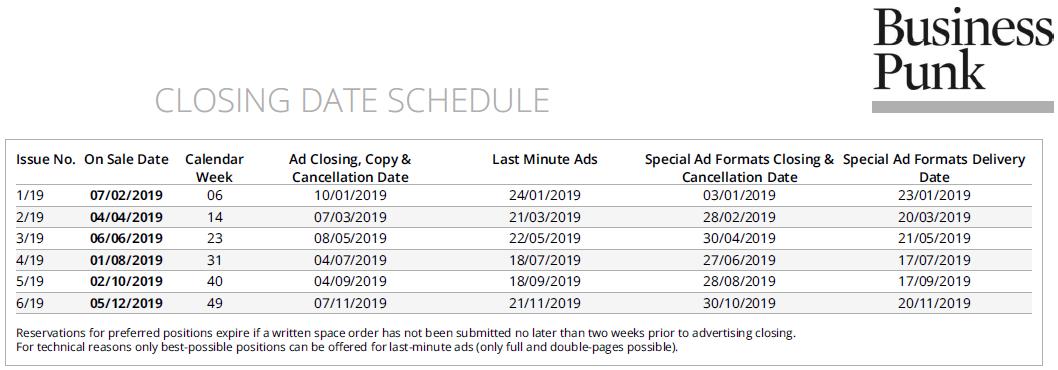Select calendar week 40 cell
1058x370 pixels.
coord(215,282)
